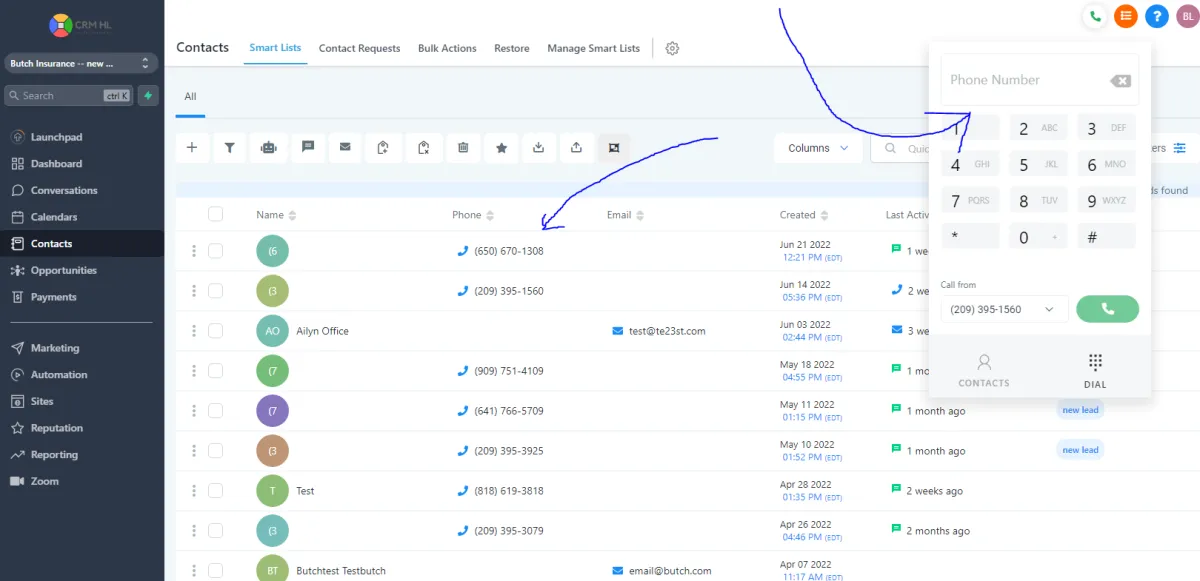Select checkbox for the (209) 395-1560 contact
Screen dimensions: 1200x581
pos(215,291)
